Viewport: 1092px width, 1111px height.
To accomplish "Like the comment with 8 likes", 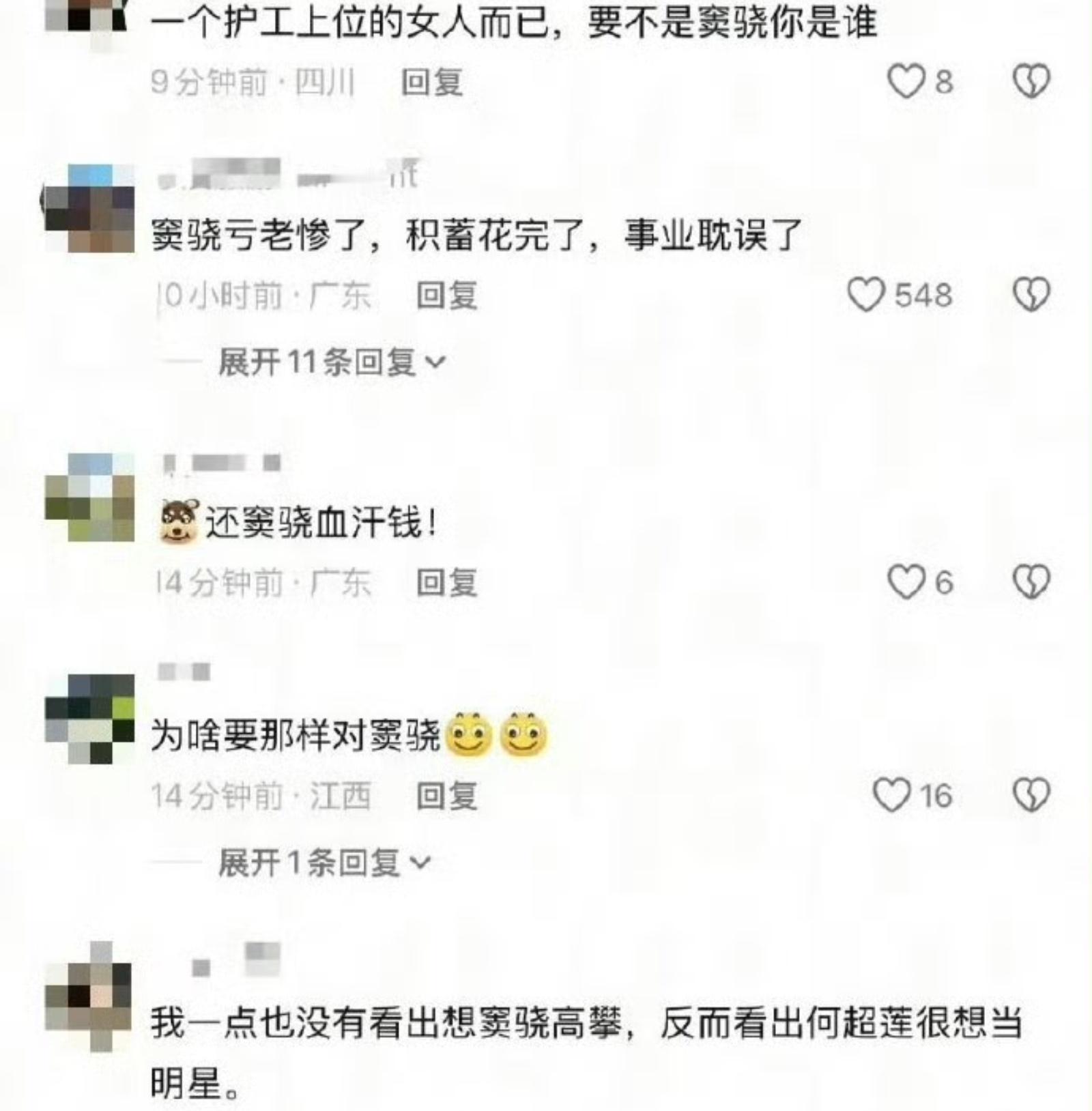I will pos(906,82).
